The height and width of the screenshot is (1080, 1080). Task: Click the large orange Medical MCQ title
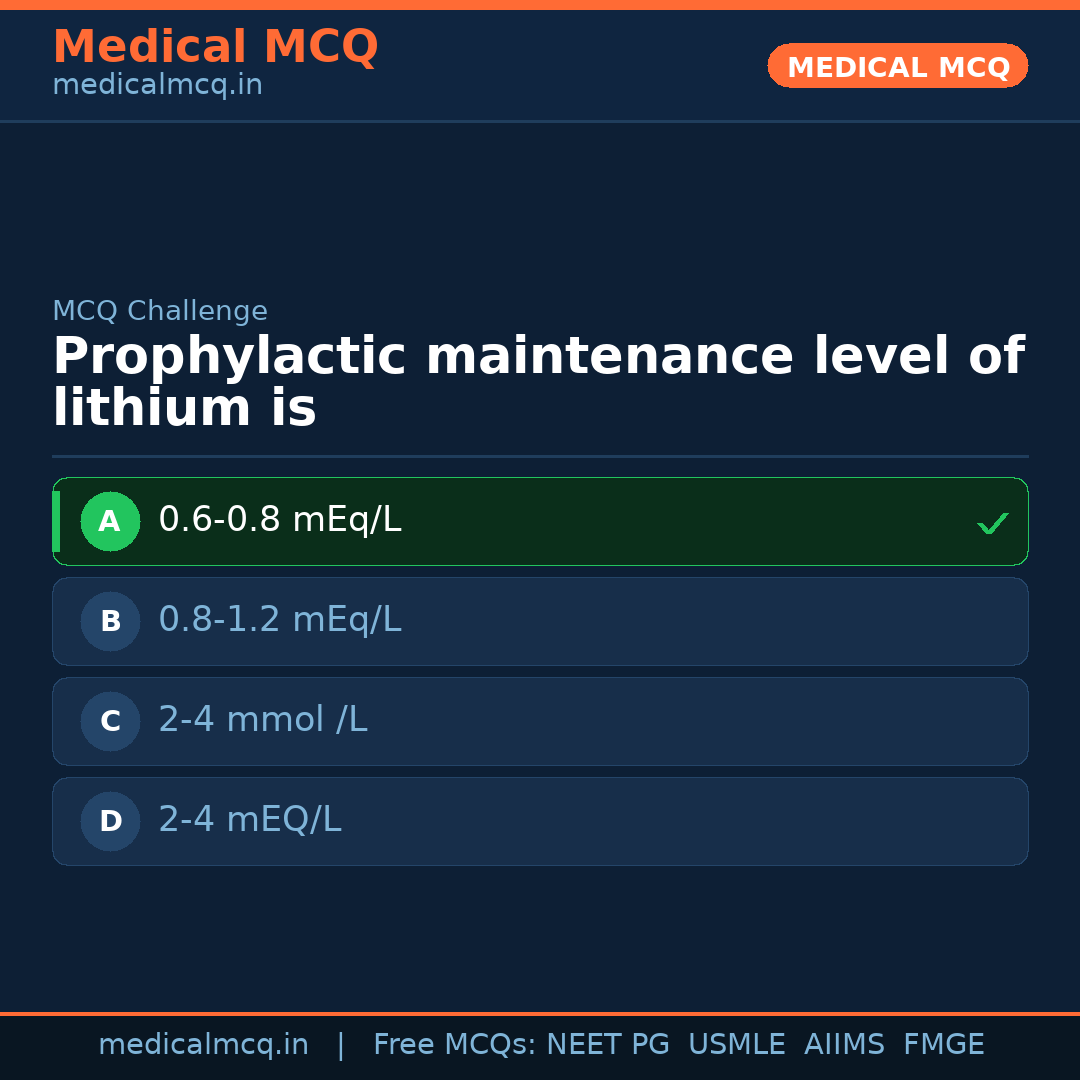(x=215, y=47)
